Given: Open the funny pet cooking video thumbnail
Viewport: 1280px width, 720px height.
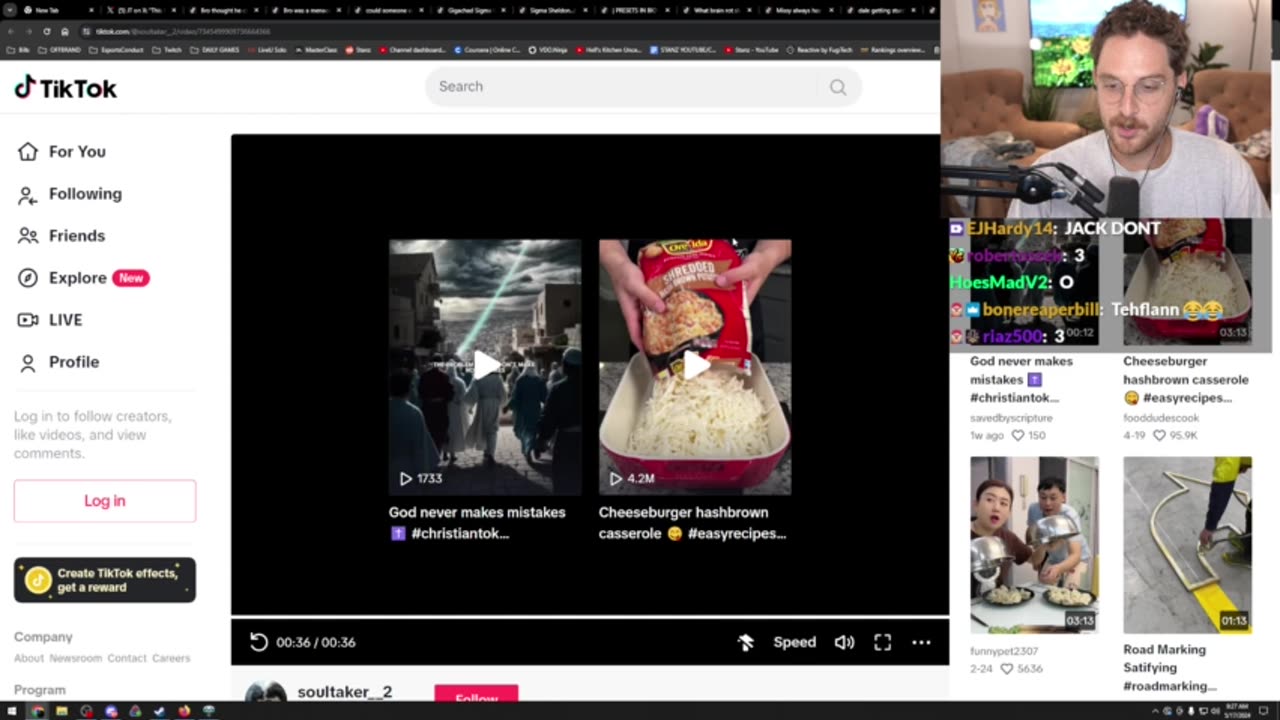Looking at the screenshot, I should point(1034,545).
